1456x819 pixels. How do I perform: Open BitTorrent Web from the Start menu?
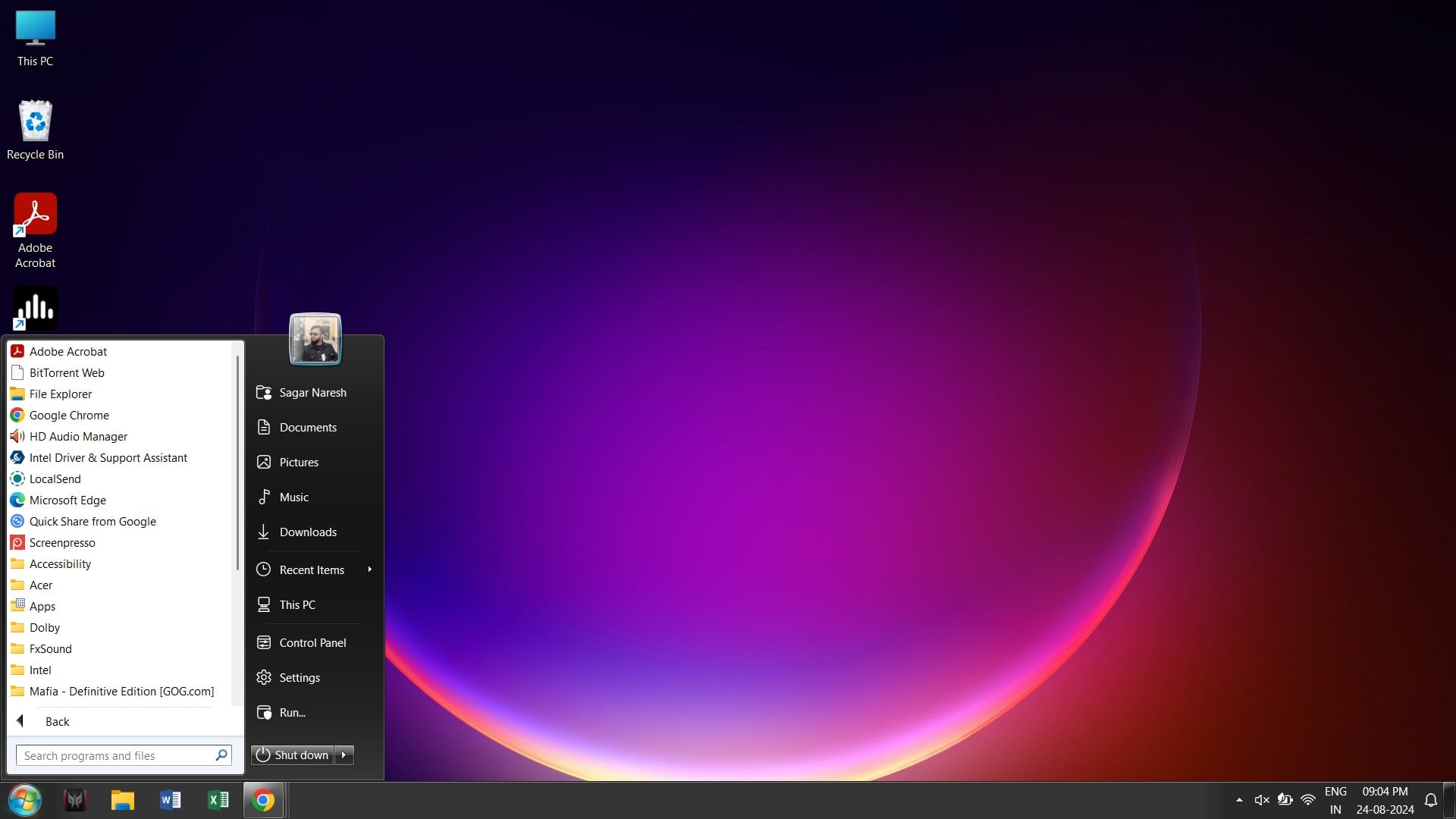pyautogui.click(x=66, y=372)
